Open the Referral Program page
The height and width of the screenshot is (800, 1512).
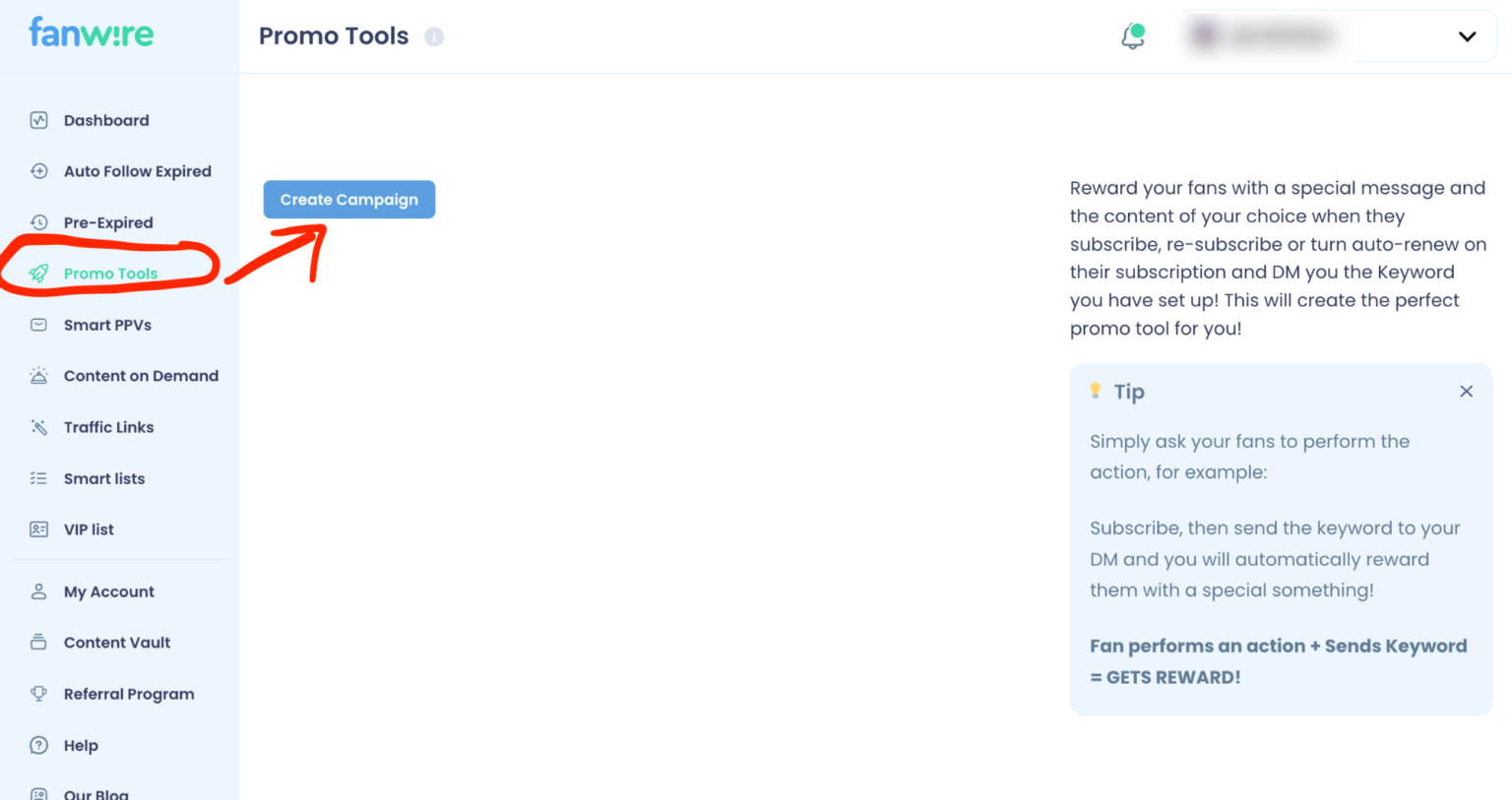129,694
